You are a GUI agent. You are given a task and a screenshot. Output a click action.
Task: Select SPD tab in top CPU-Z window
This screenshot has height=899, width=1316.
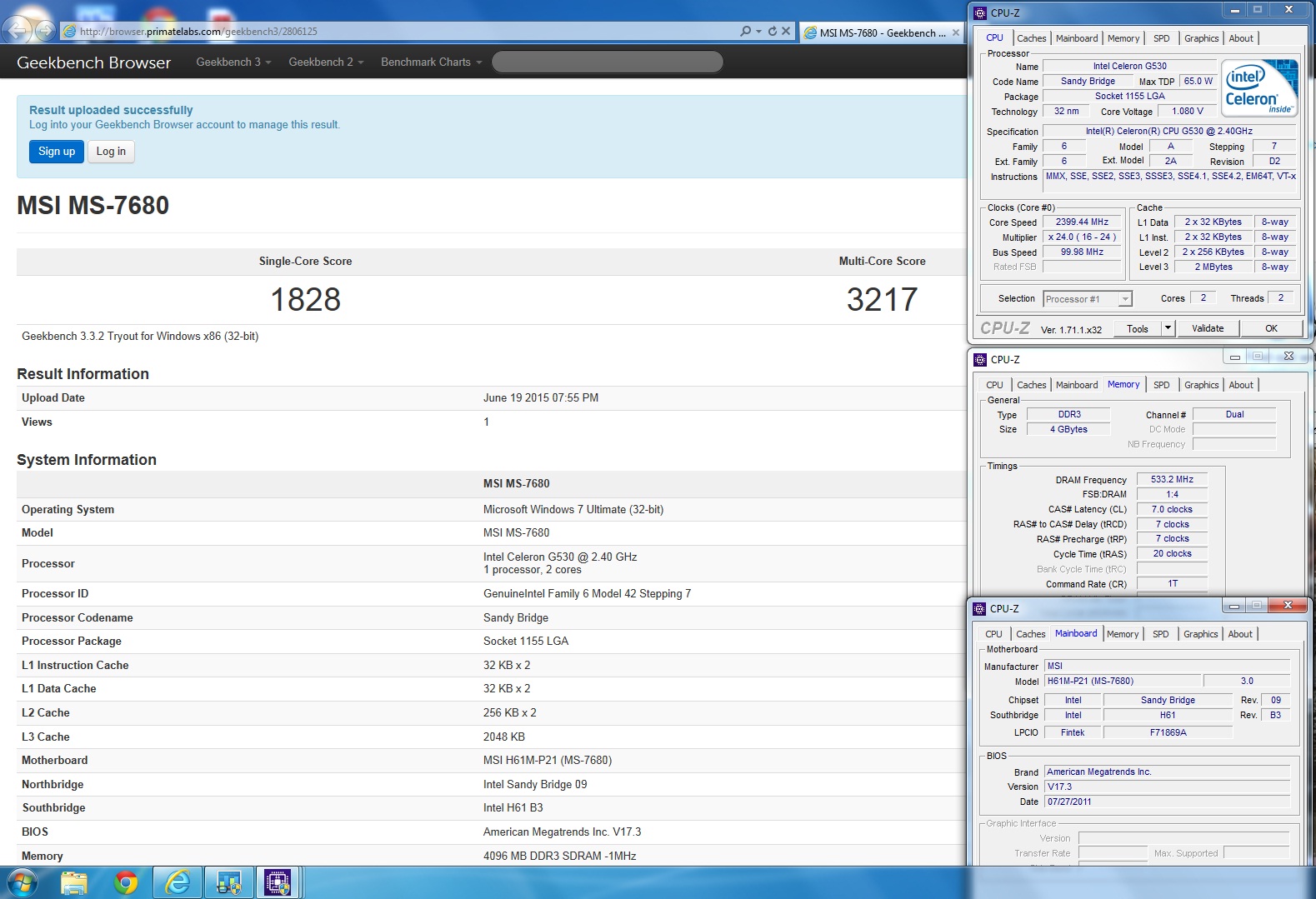pyautogui.click(x=1161, y=38)
